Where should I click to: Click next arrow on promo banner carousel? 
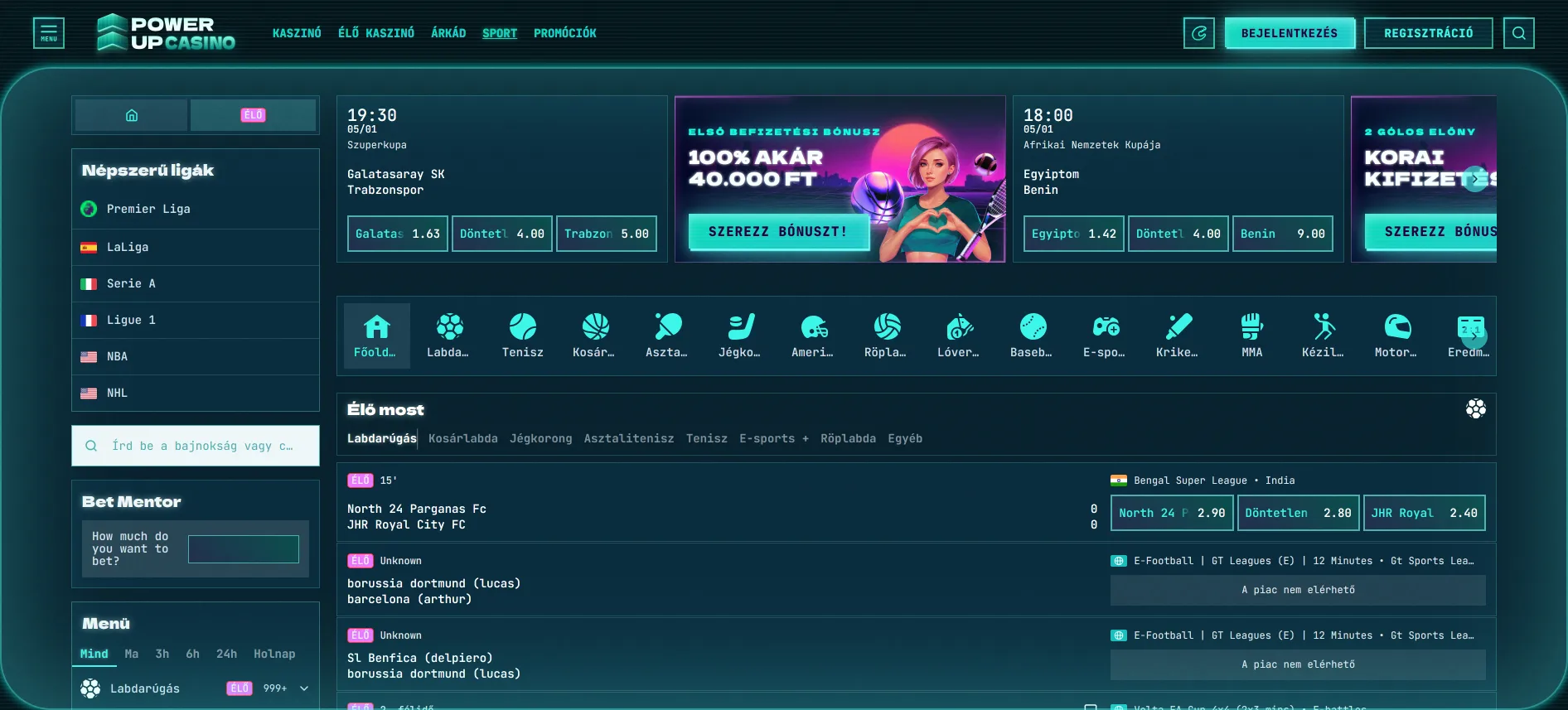click(x=1475, y=178)
